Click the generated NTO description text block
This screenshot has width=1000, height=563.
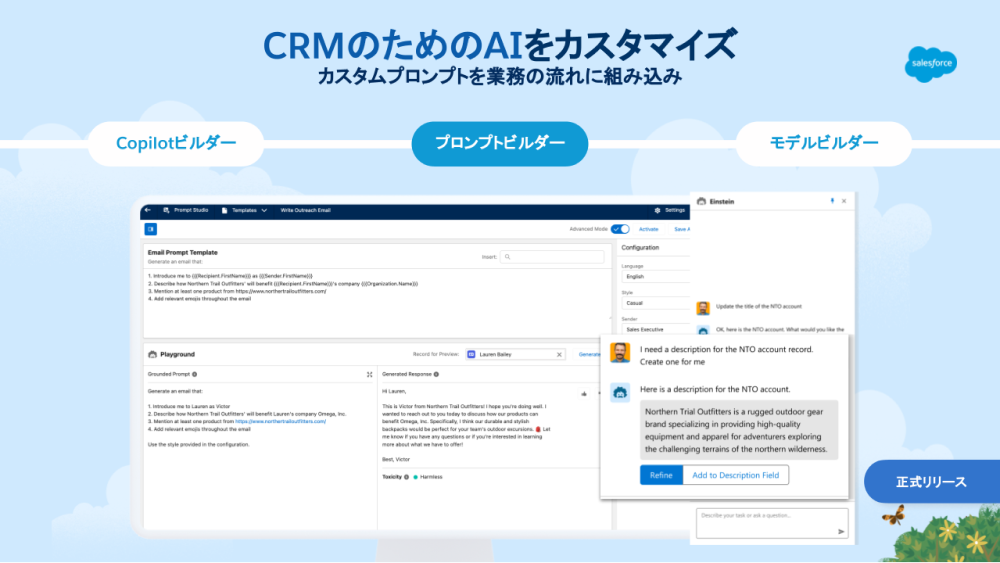(739, 430)
